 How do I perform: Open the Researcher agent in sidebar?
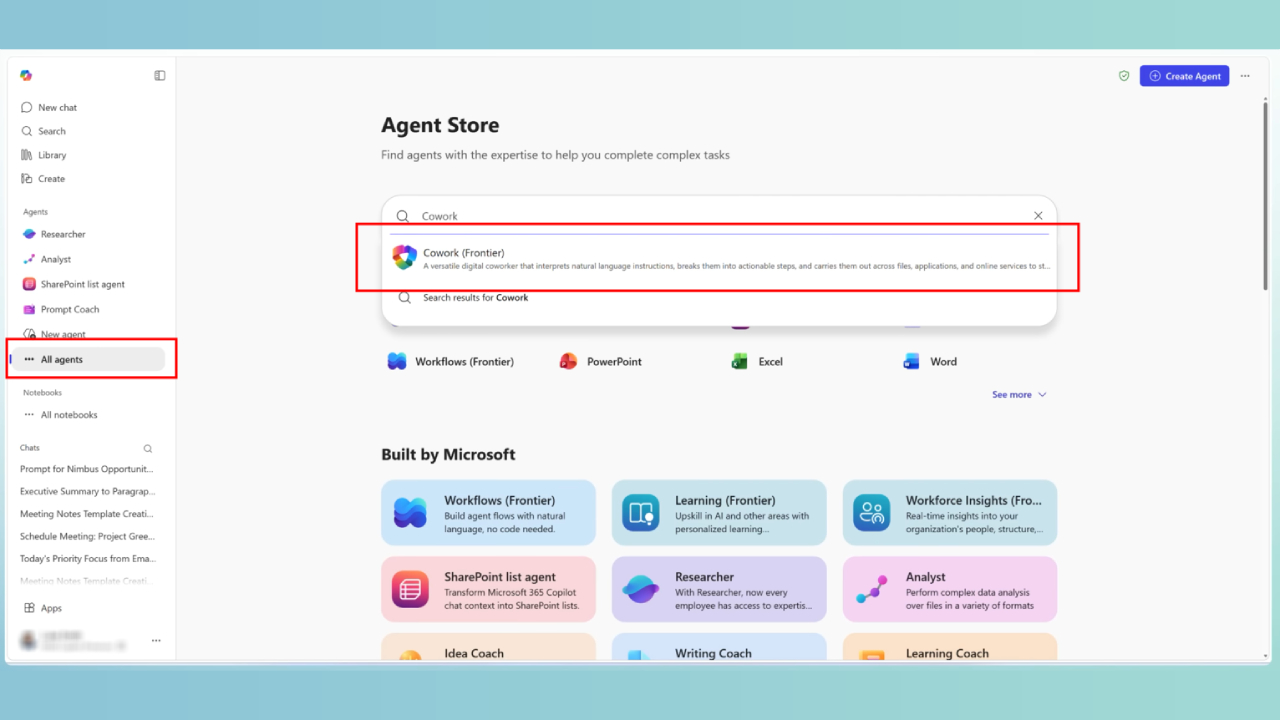tap(62, 234)
